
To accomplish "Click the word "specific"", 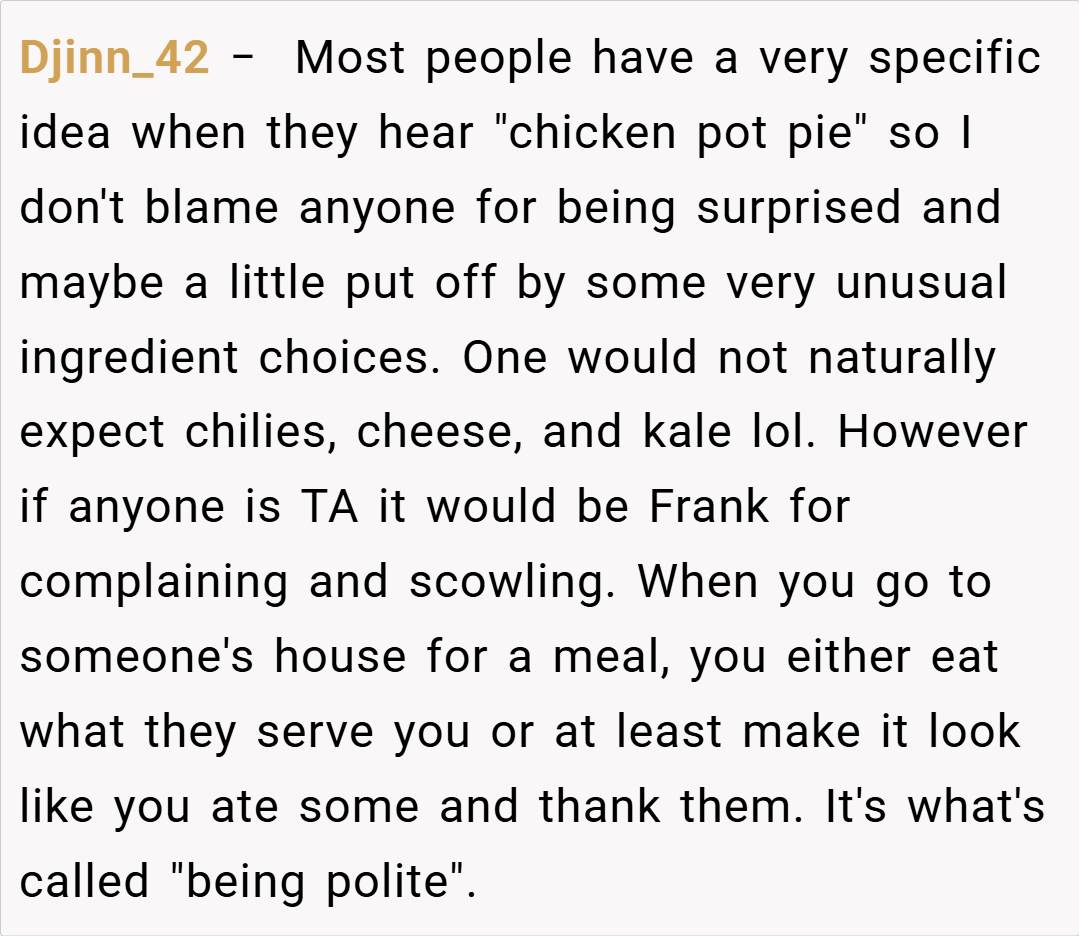I will click(954, 59).
